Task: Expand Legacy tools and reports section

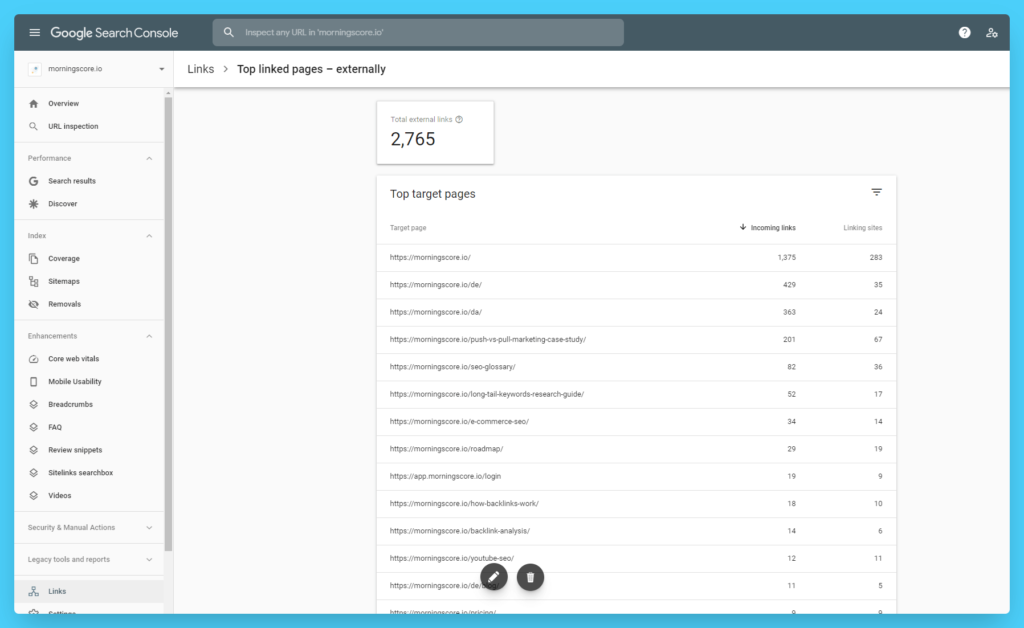Action: click(149, 559)
